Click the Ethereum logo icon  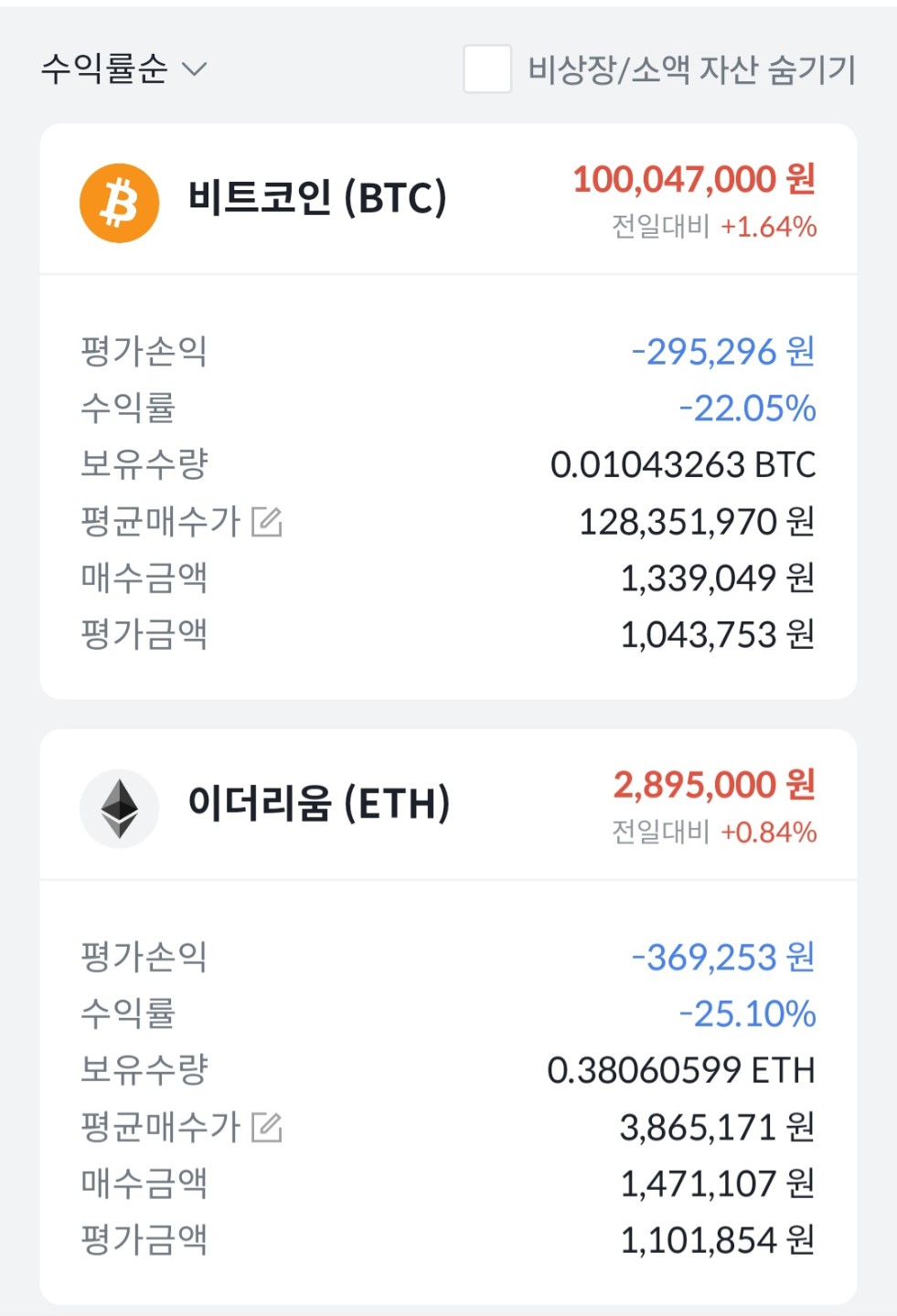[119, 808]
